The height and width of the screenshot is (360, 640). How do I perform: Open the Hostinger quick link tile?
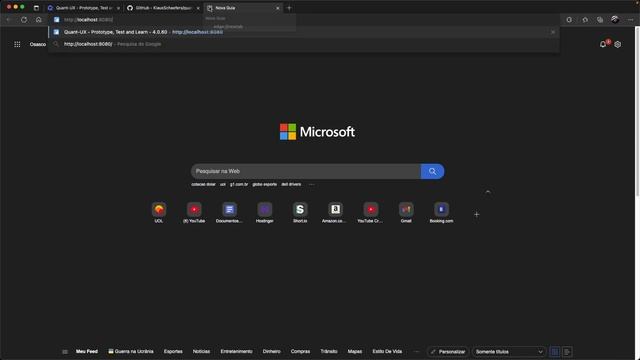click(x=264, y=213)
